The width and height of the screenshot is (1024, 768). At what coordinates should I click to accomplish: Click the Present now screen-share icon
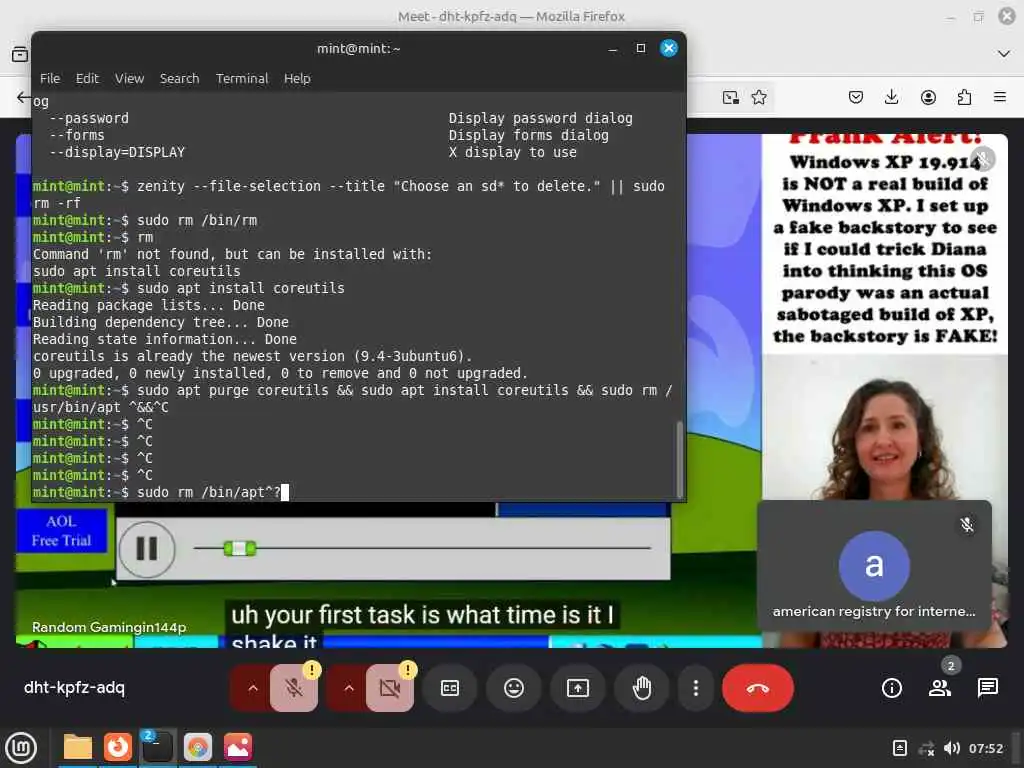click(578, 688)
